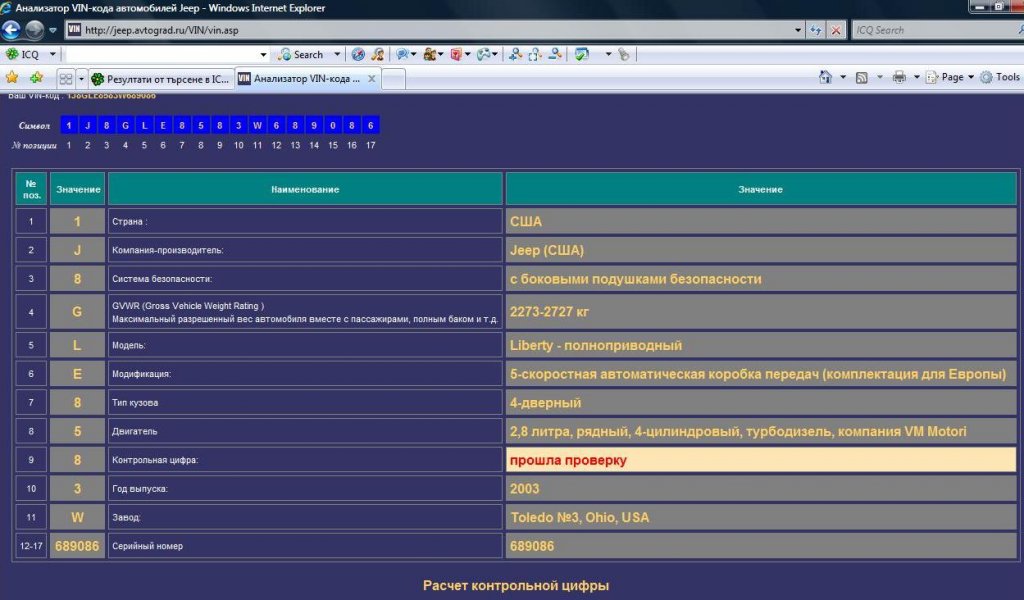Open the Favorites Center star
The width and height of the screenshot is (1024, 600).
pyautogui.click(x=12, y=78)
